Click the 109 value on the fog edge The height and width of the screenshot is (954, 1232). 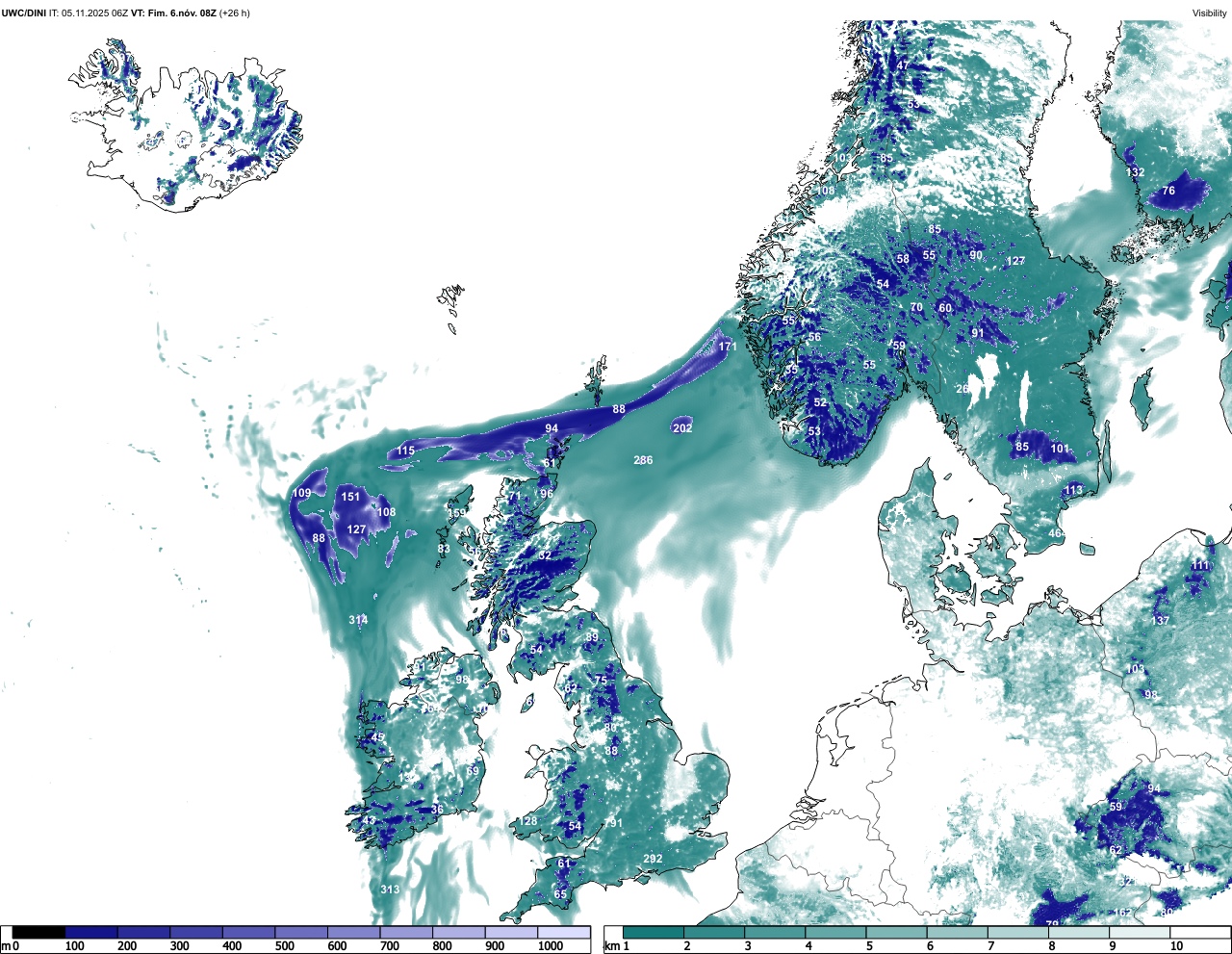point(302,493)
